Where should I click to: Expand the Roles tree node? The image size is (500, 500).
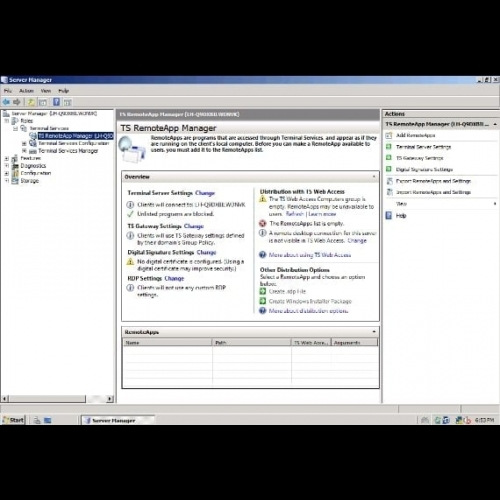(6, 121)
